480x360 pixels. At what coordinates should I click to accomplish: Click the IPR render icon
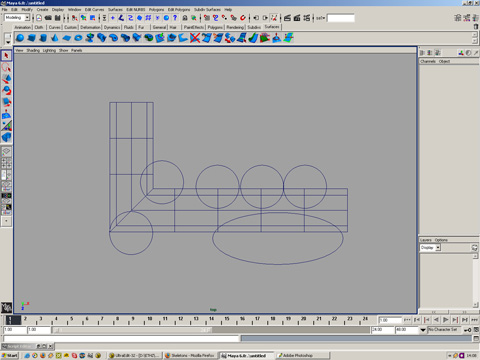coord(297,18)
